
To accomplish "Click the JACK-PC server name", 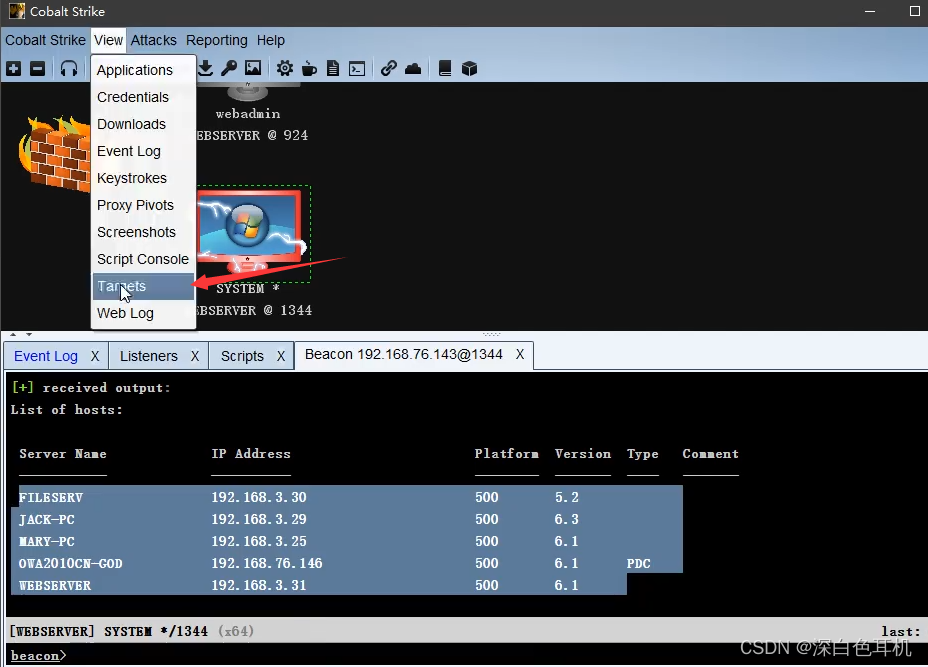I will [x=47, y=520].
